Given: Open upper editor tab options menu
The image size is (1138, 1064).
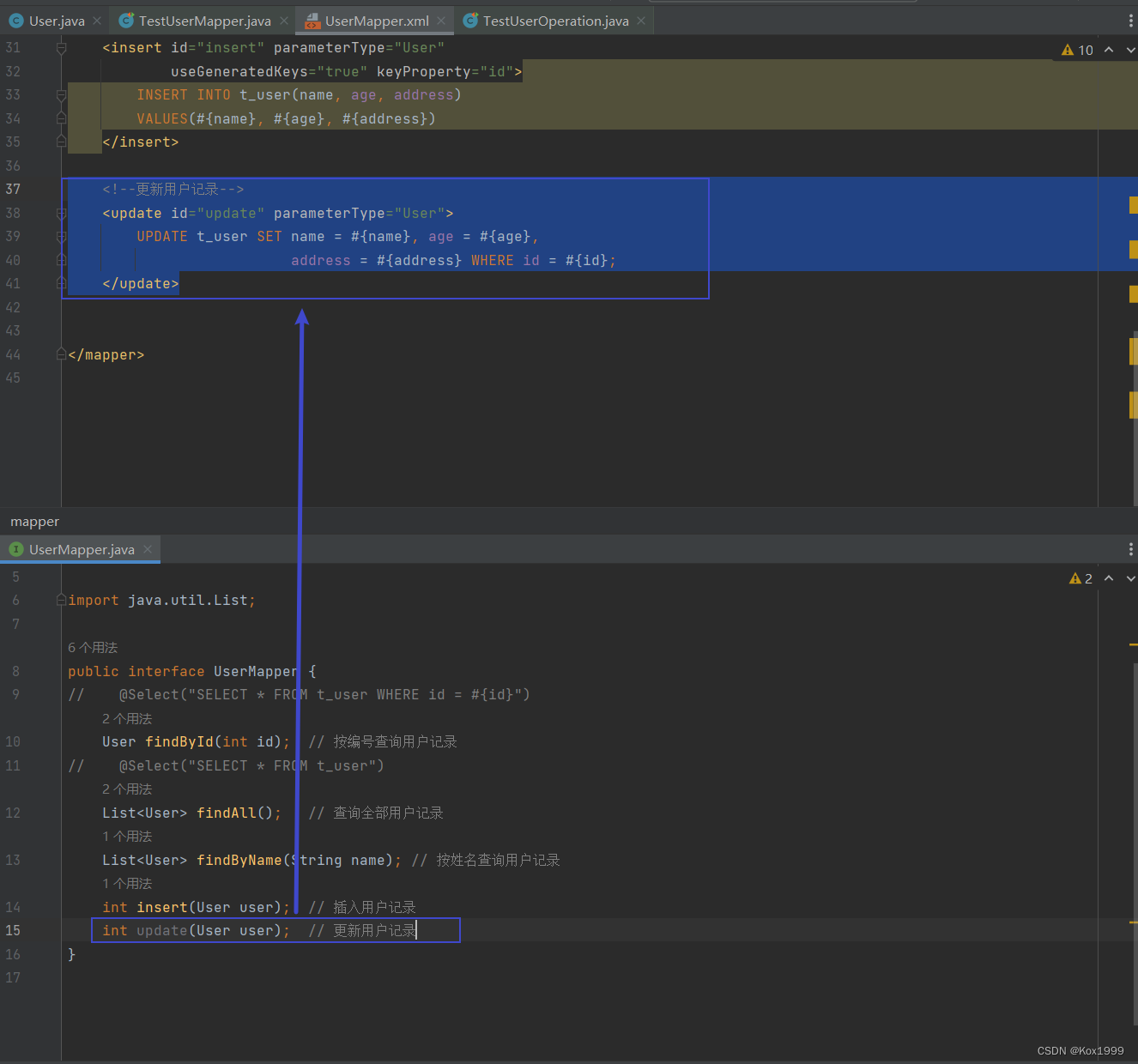Looking at the screenshot, I should [x=1130, y=21].
